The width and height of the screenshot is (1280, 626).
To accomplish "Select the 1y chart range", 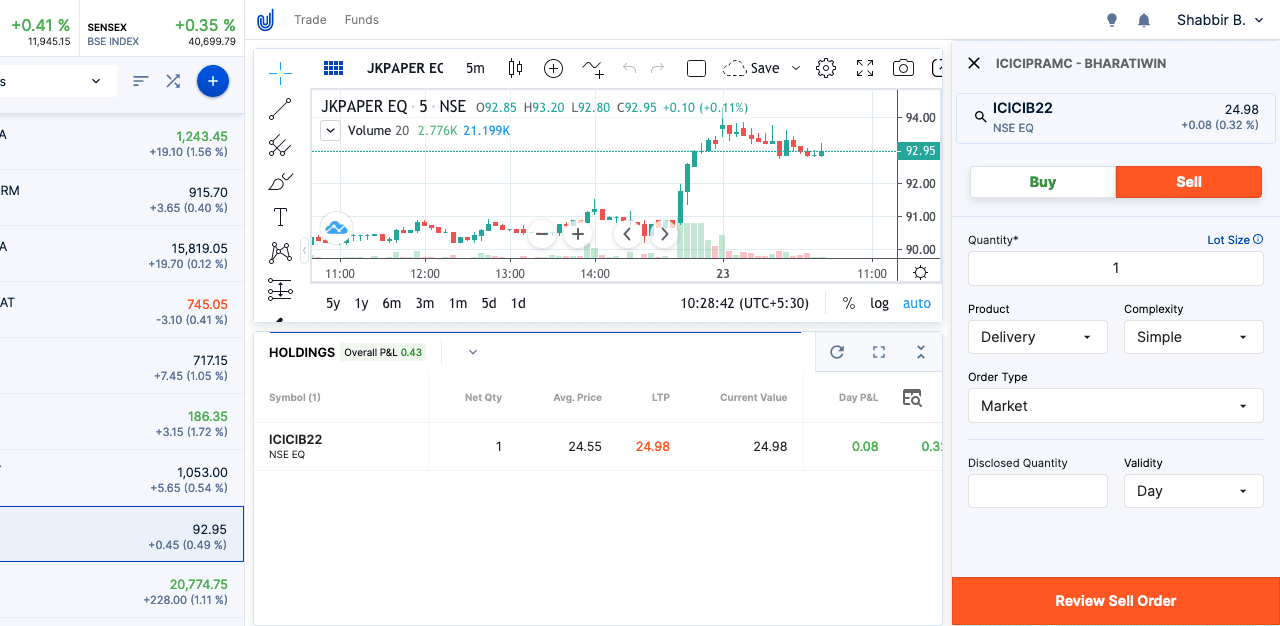I will (x=362, y=303).
